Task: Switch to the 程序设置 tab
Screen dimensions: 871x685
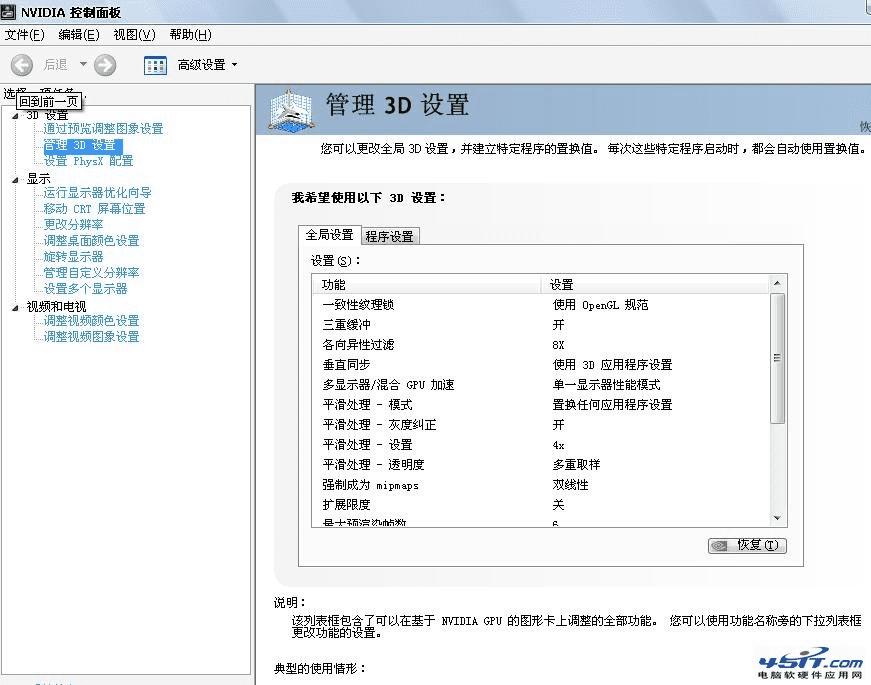Action: click(x=390, y=237)
